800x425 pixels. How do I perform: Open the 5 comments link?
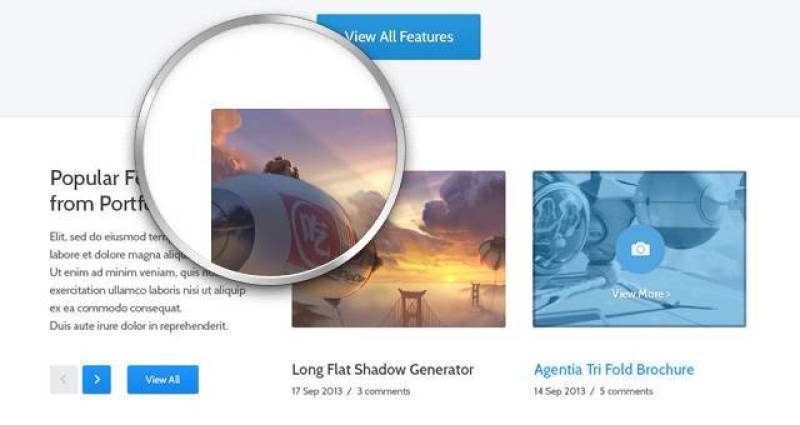626,391
